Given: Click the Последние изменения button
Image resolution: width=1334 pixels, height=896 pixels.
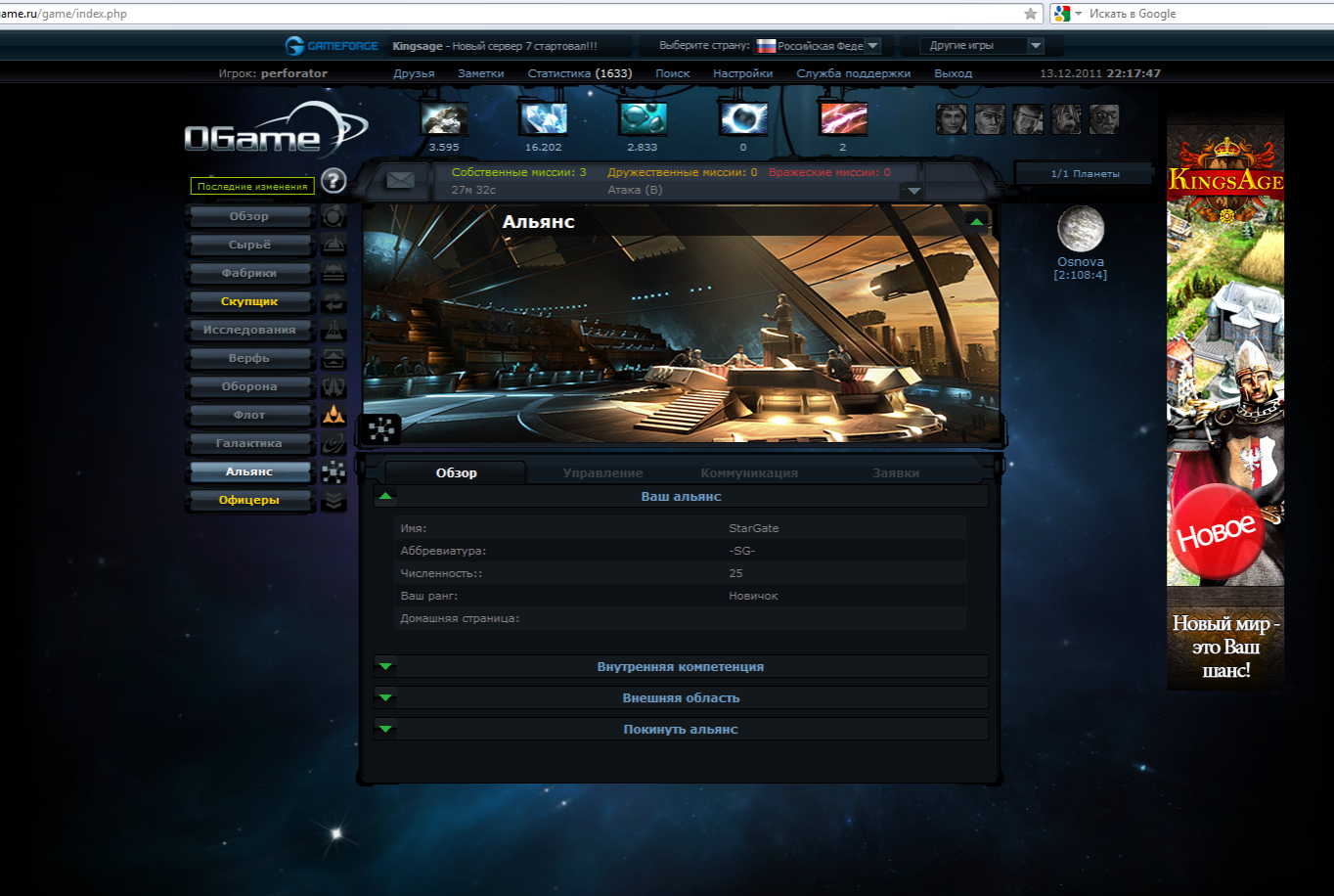Looking at the screenshot, I should 252,187.
